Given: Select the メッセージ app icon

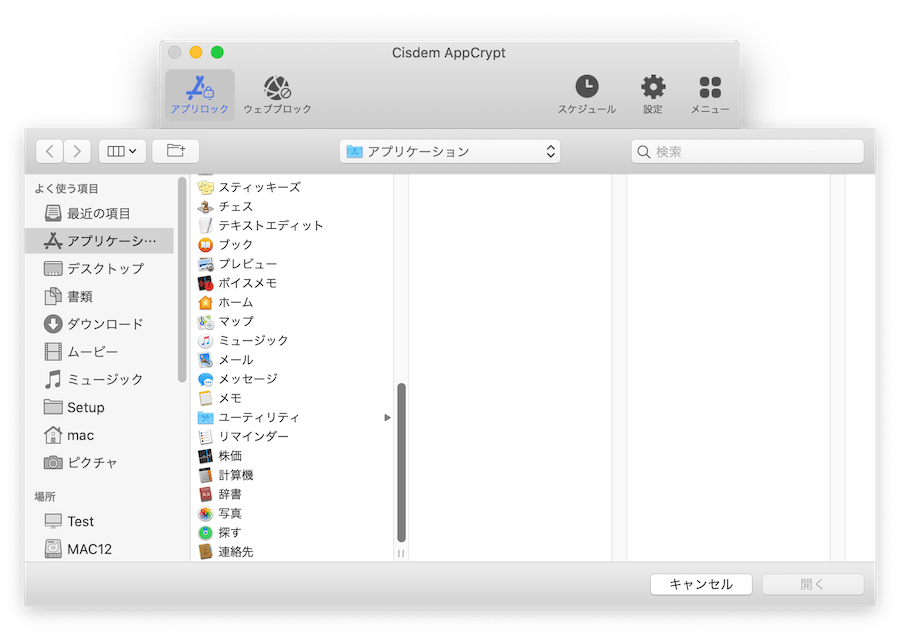Looking at the screenshot, I should (205, 380).
